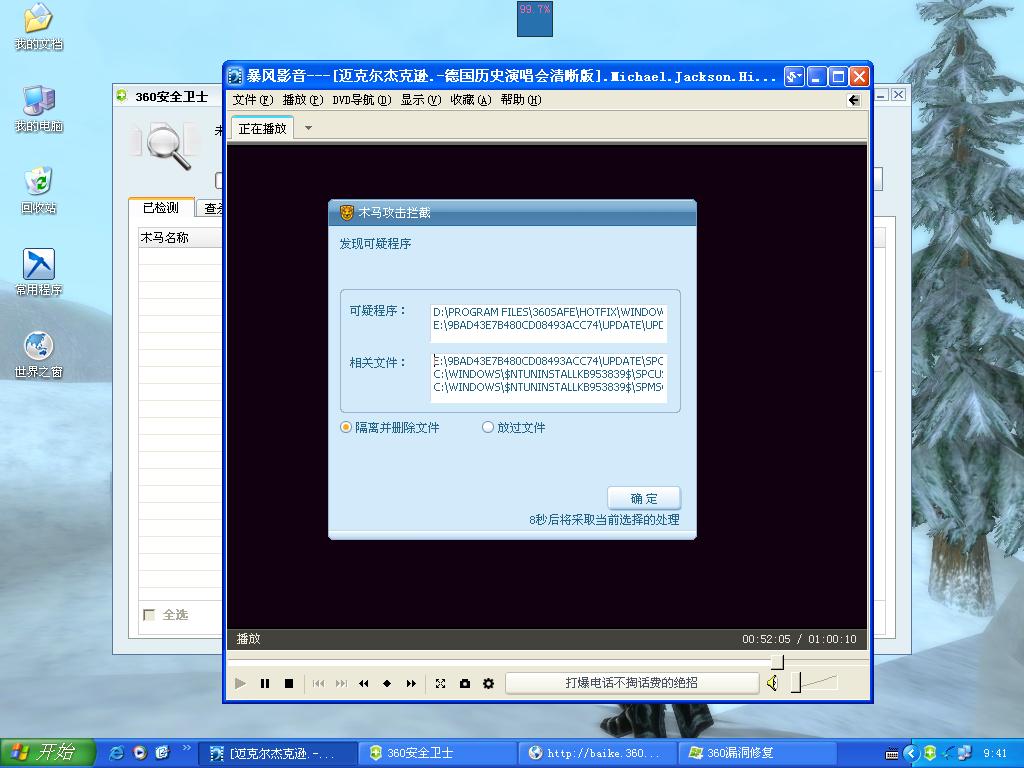1024x768 pixels.
Task: Click the 99.7% floating widget at top
Action: [535, 19]
